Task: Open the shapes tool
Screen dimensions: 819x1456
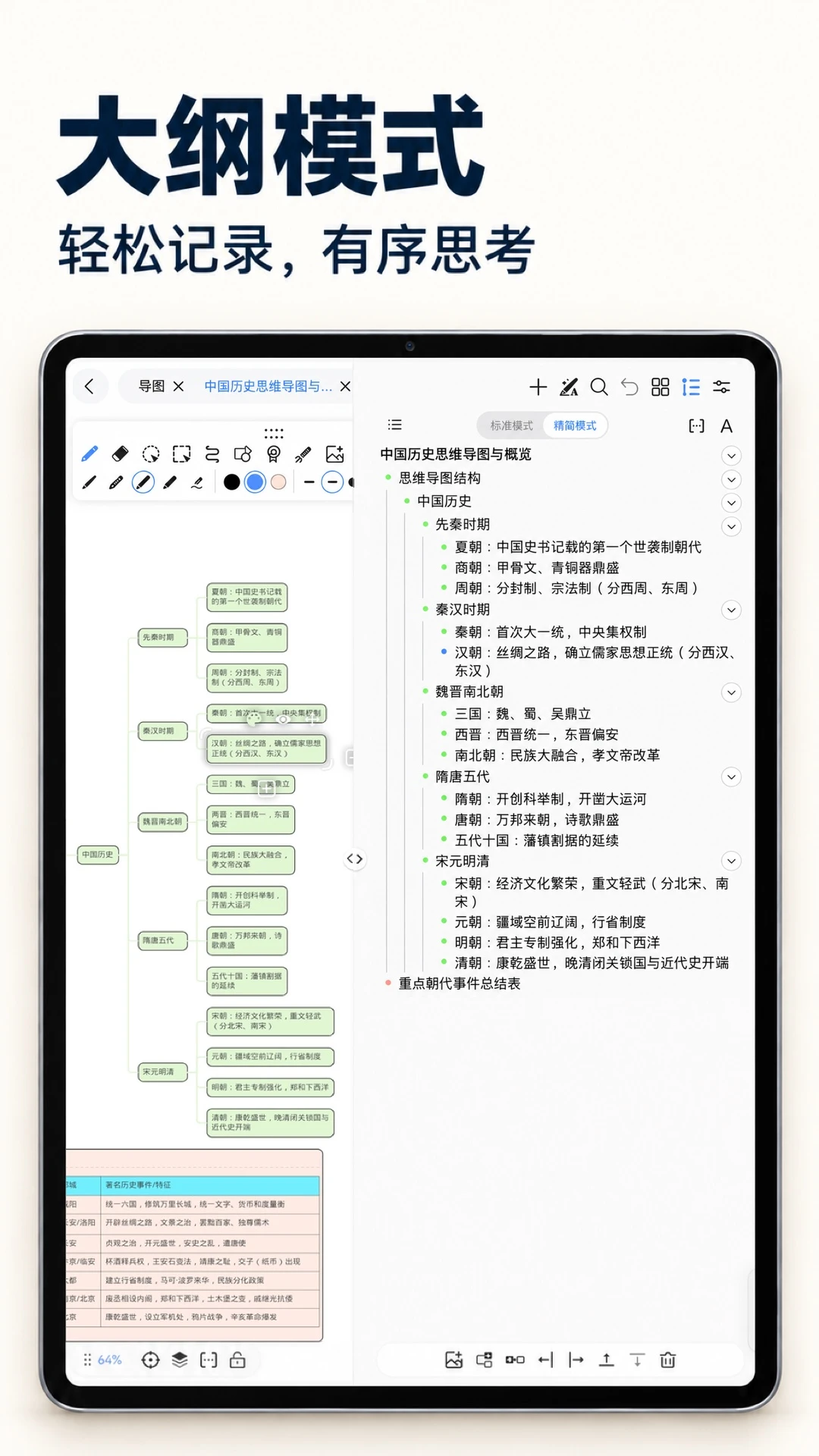Action: 243,453
